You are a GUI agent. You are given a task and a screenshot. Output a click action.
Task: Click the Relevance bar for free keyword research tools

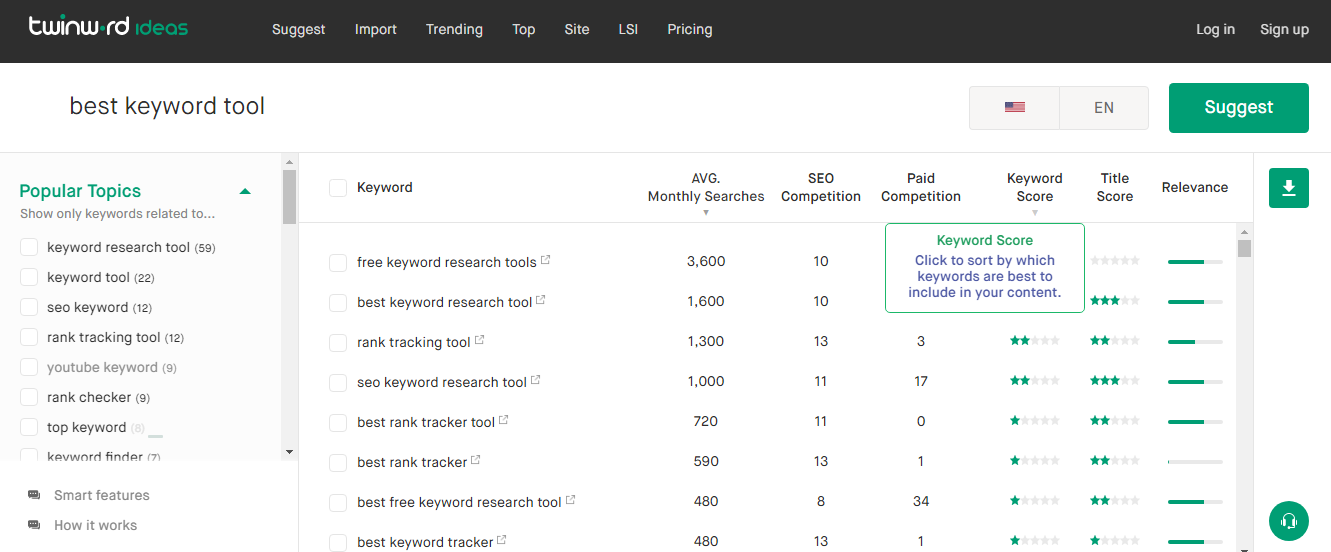point(1195,261)
